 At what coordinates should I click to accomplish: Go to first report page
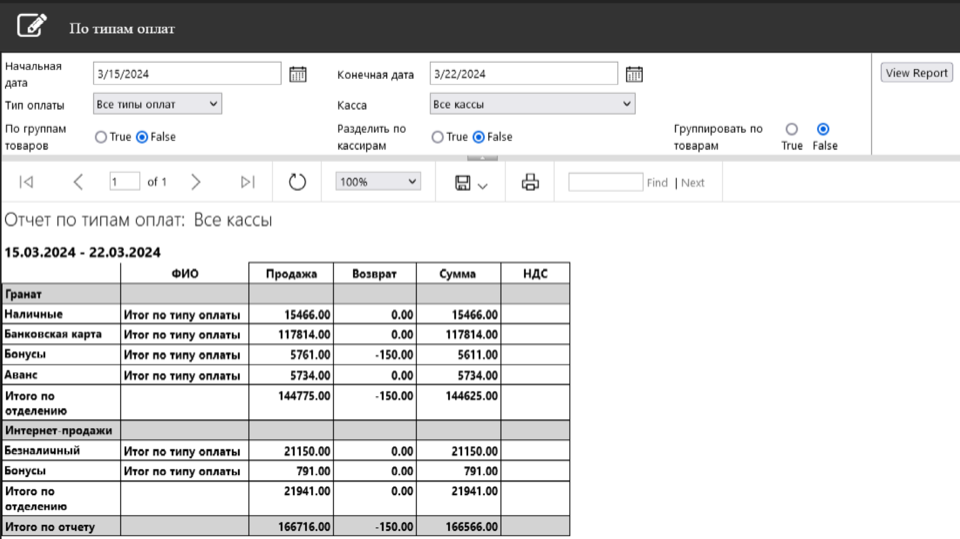click(x=27, y=182)
